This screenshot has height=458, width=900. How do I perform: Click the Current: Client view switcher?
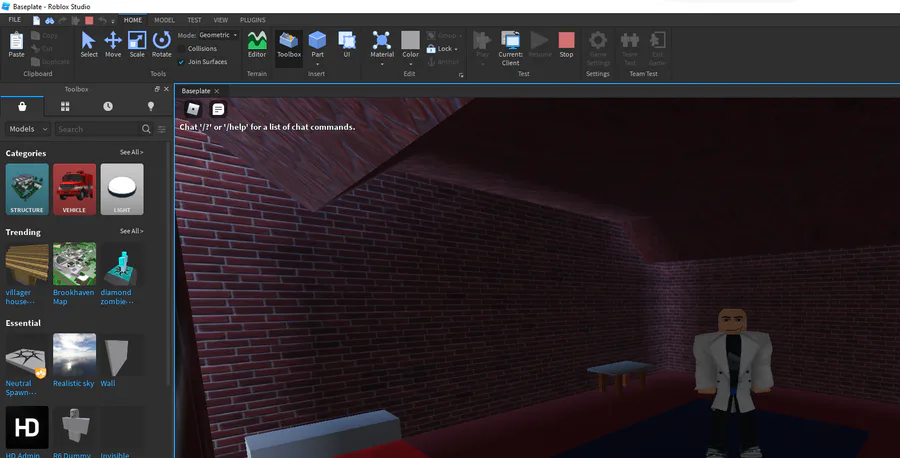[x=510, y=48]
